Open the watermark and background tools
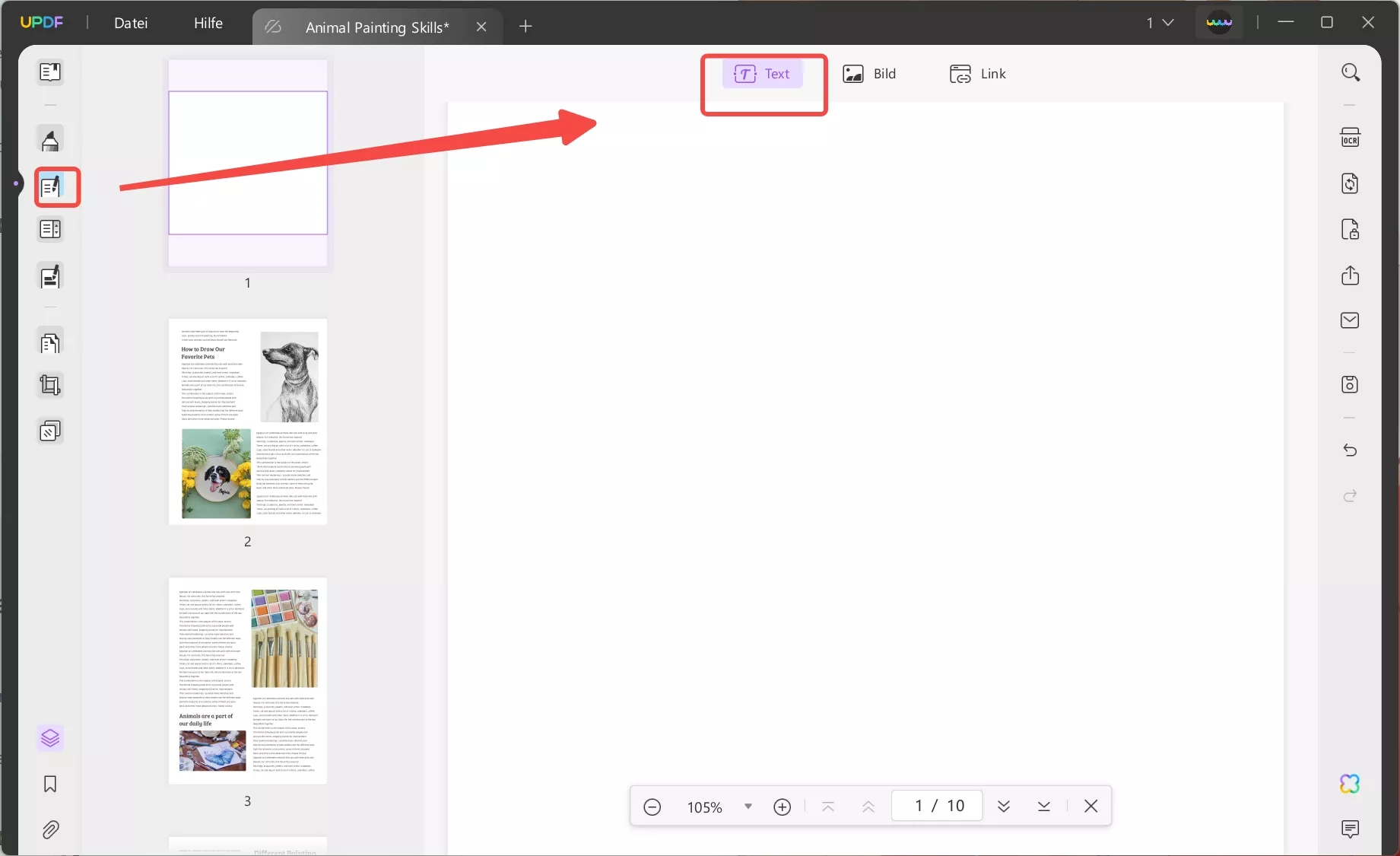The width and height of the screenshot is (1400, 856). (x=50, y=431)
